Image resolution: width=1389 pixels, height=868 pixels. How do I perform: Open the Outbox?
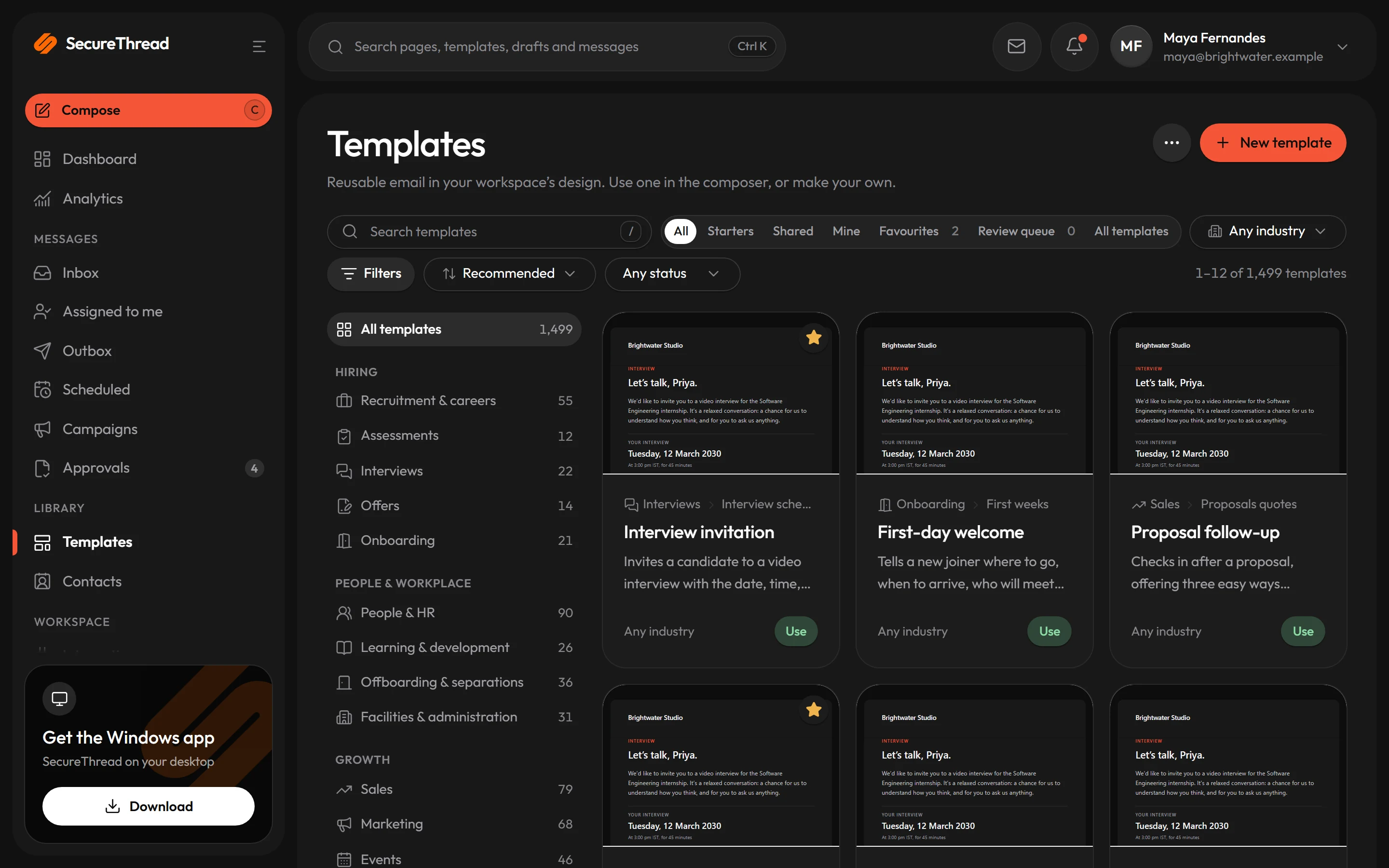(x=148, y=351)
